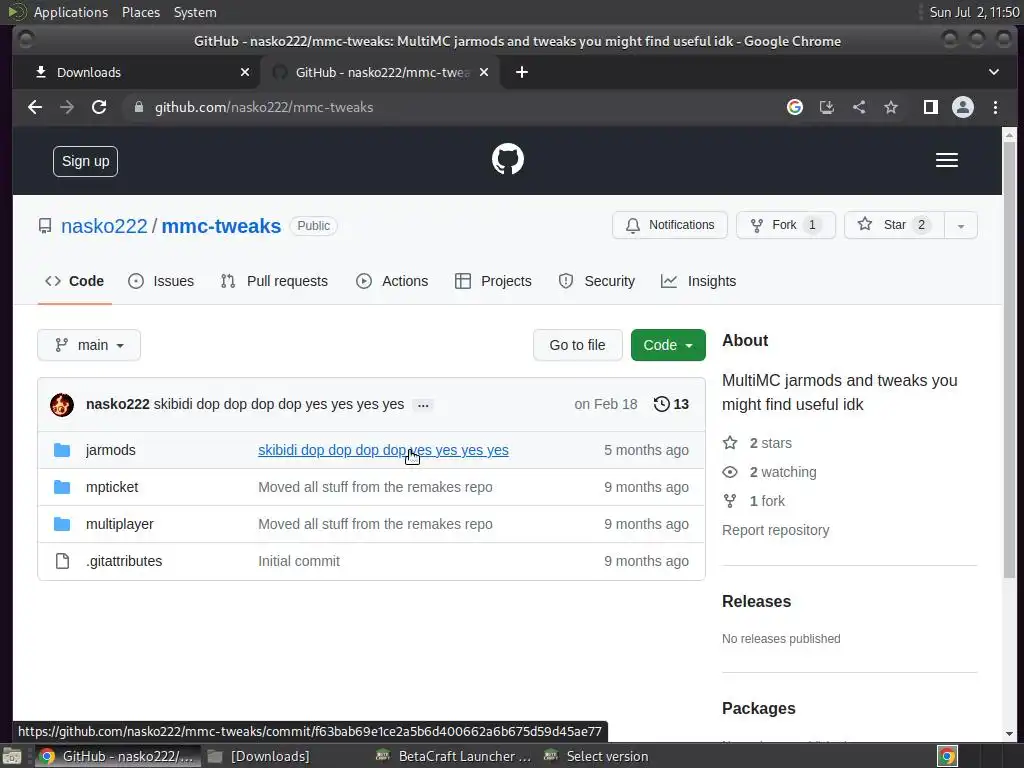The height and width of the screenshot is (768, 1024).
Task: Open the nasko222 owner link
Action: click(x=104, y=226)
